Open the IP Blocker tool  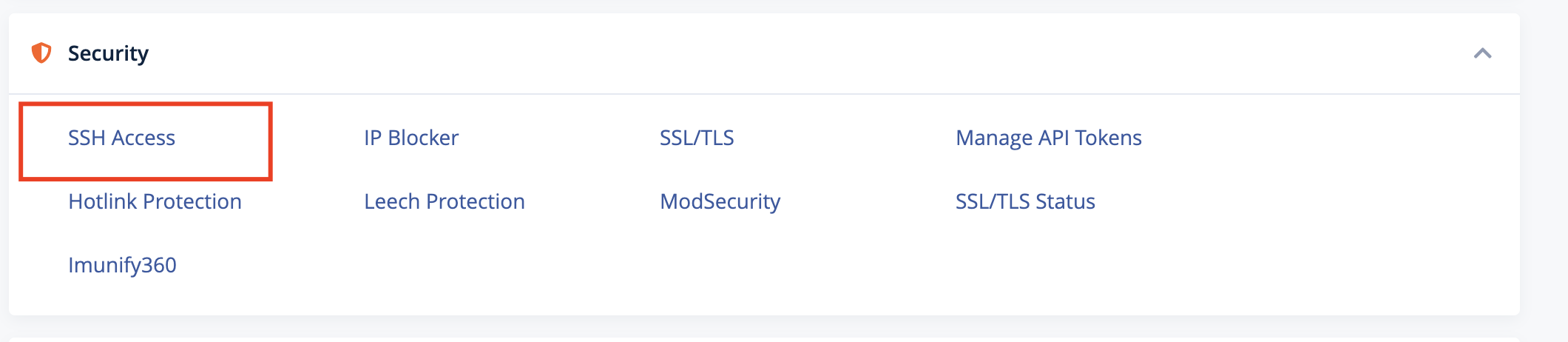411,138
